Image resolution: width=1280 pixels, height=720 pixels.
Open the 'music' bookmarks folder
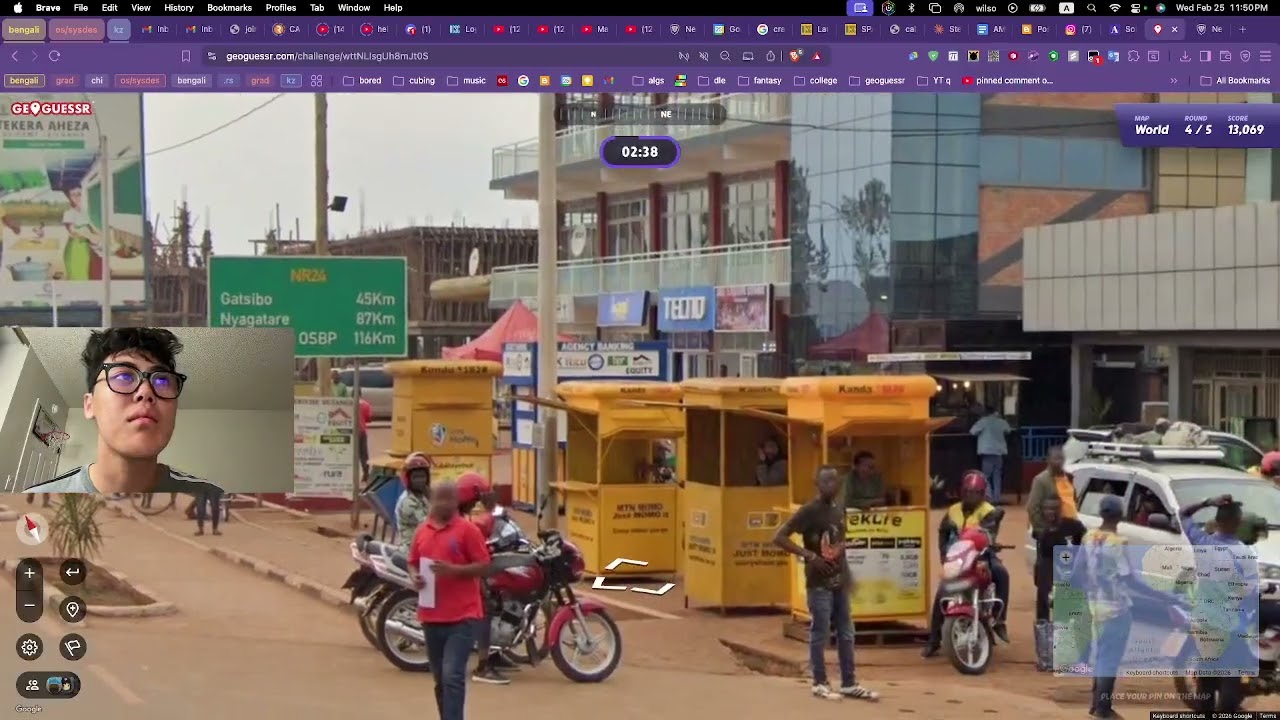pyautogui.click(x=466, y=80)
